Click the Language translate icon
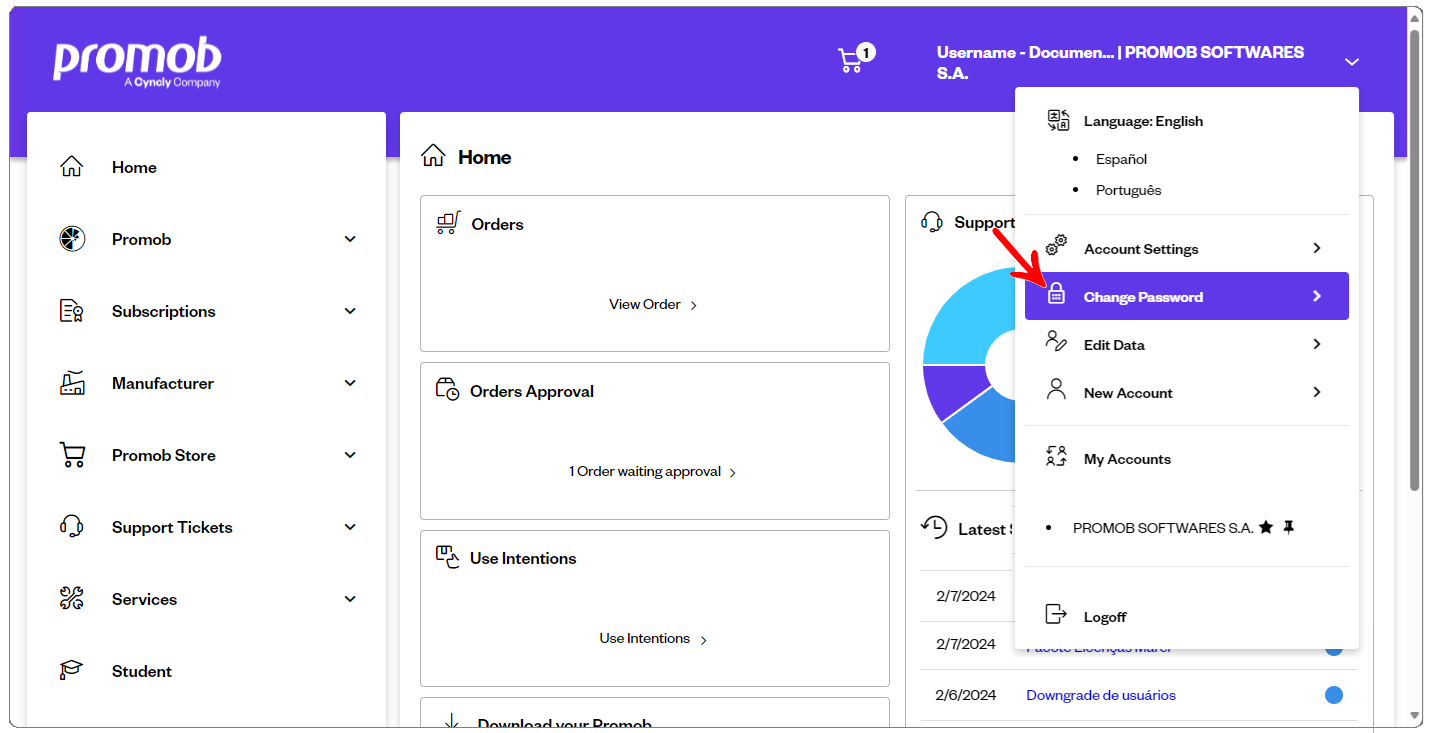The height and width of the screenshot is (733, 1431). pos(1058,120)
